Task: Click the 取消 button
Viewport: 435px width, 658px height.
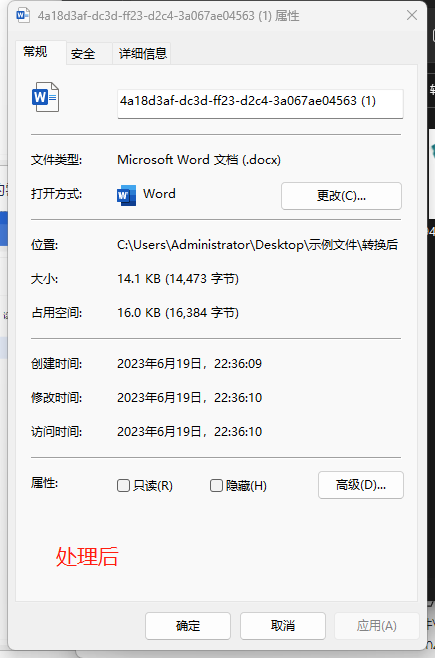Action: [x=283, y=626]
